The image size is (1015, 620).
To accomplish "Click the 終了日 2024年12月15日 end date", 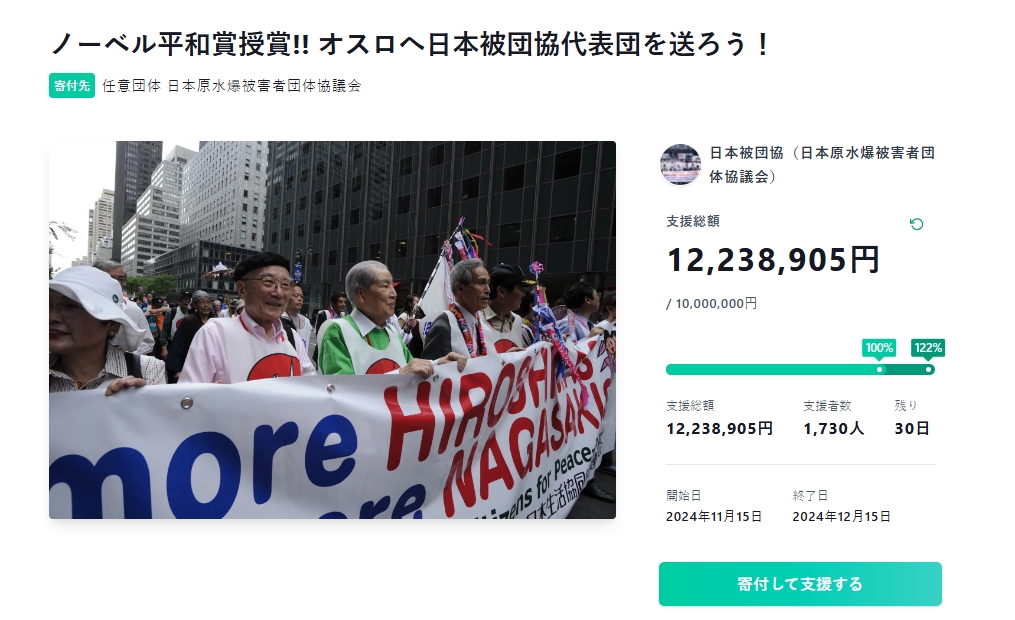I will click(x=842, y=516).
